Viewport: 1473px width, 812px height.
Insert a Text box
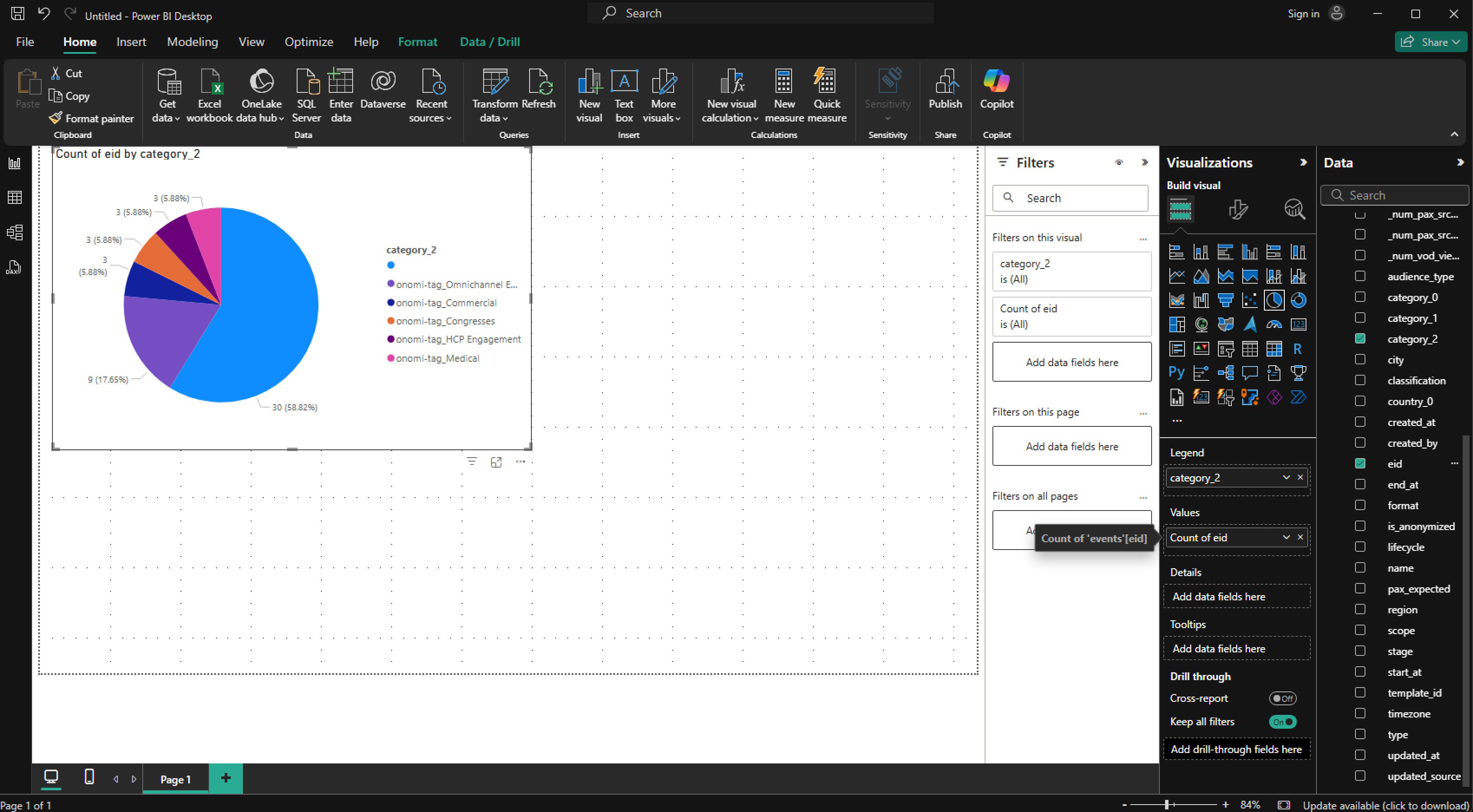tap(624, 95)
